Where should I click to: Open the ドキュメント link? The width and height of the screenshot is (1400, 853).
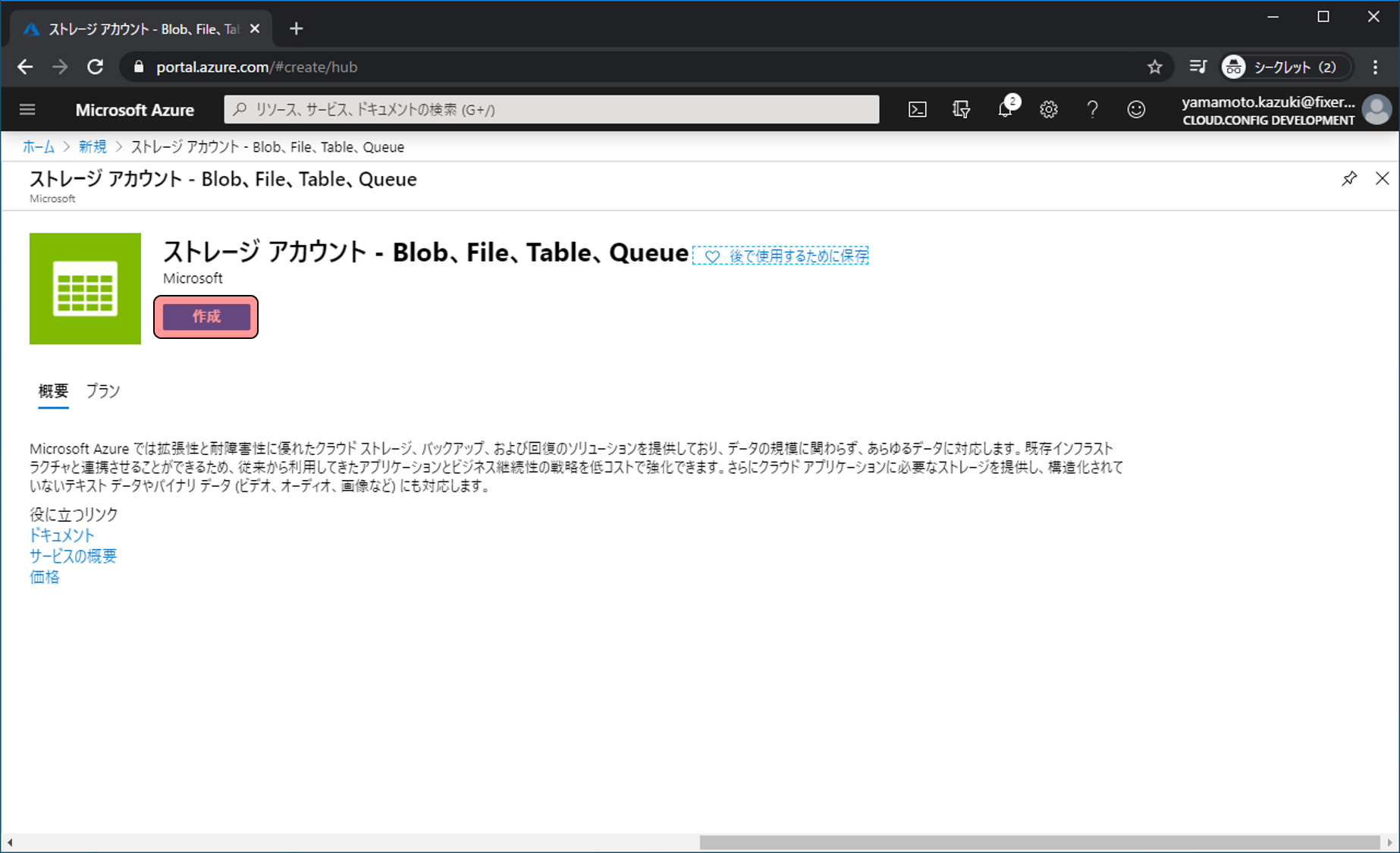[x=61, y=535]
